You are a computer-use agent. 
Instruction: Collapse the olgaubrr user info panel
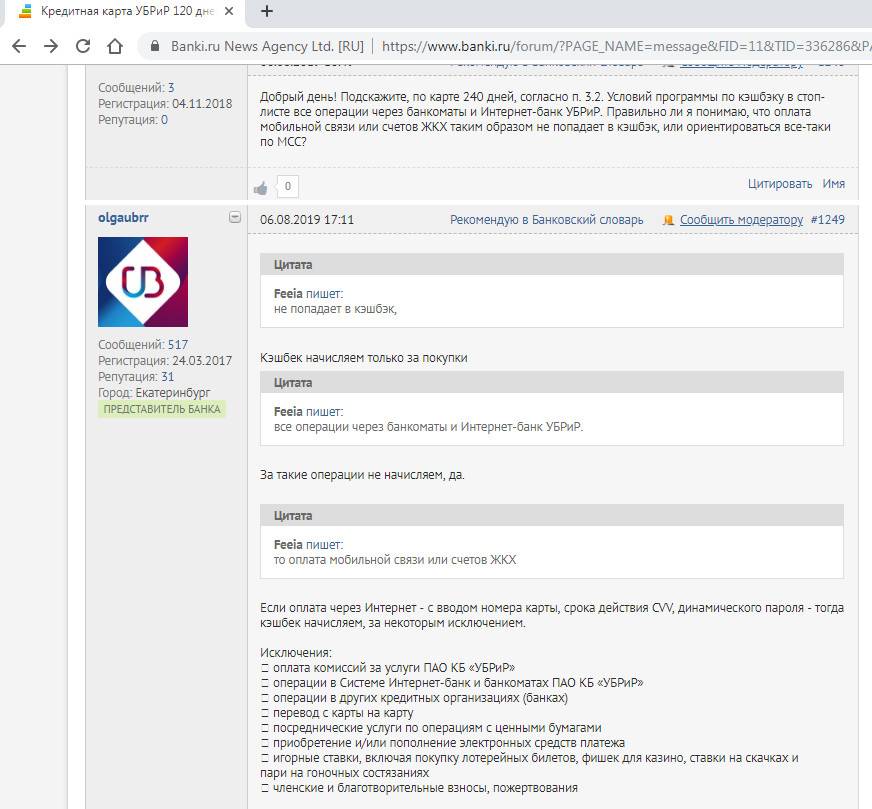point(234,217)
